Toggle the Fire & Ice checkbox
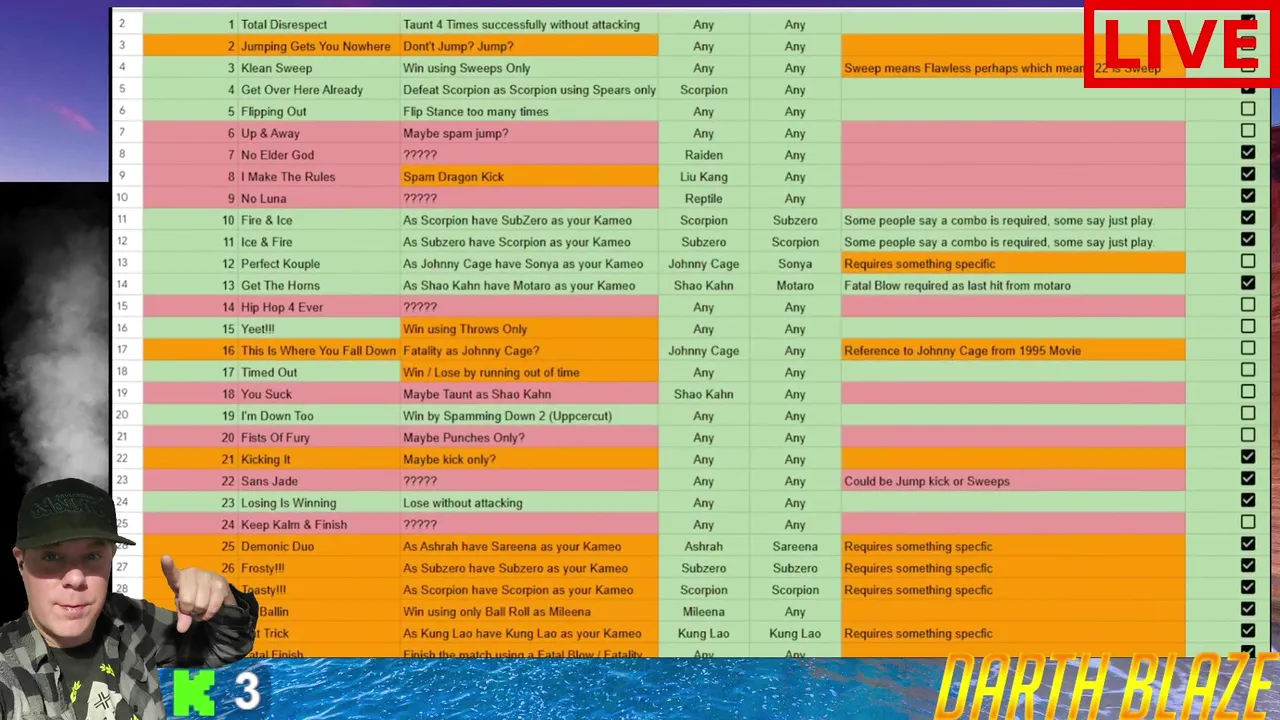1280x720 pixels. coord(1248,218)
